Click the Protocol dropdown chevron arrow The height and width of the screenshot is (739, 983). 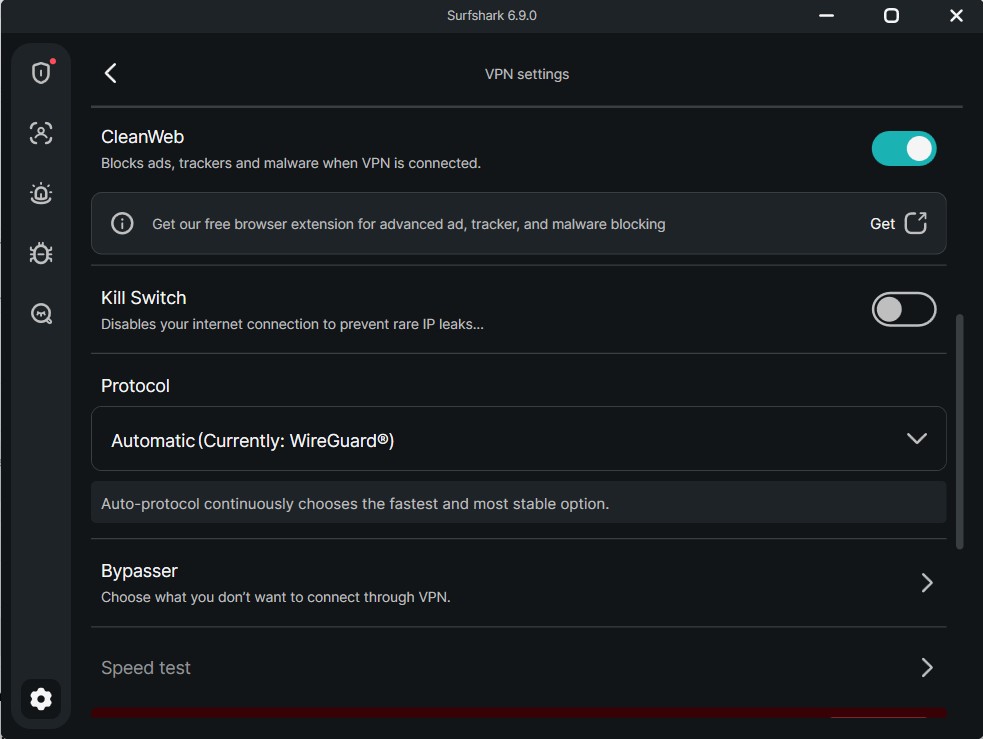tap(917, 439)
